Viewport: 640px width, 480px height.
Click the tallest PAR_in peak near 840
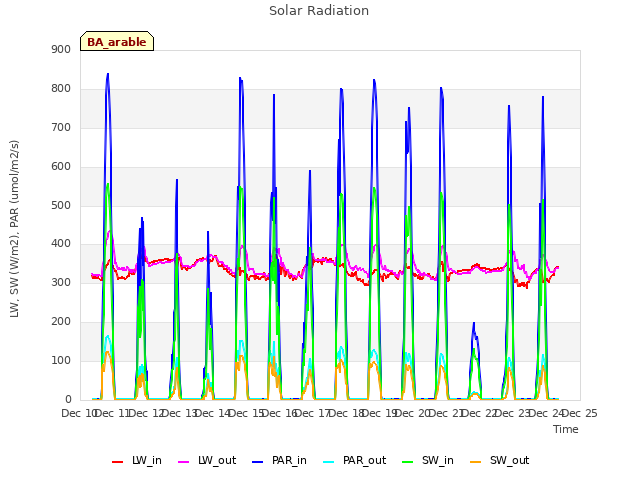(x=108, y=74)
